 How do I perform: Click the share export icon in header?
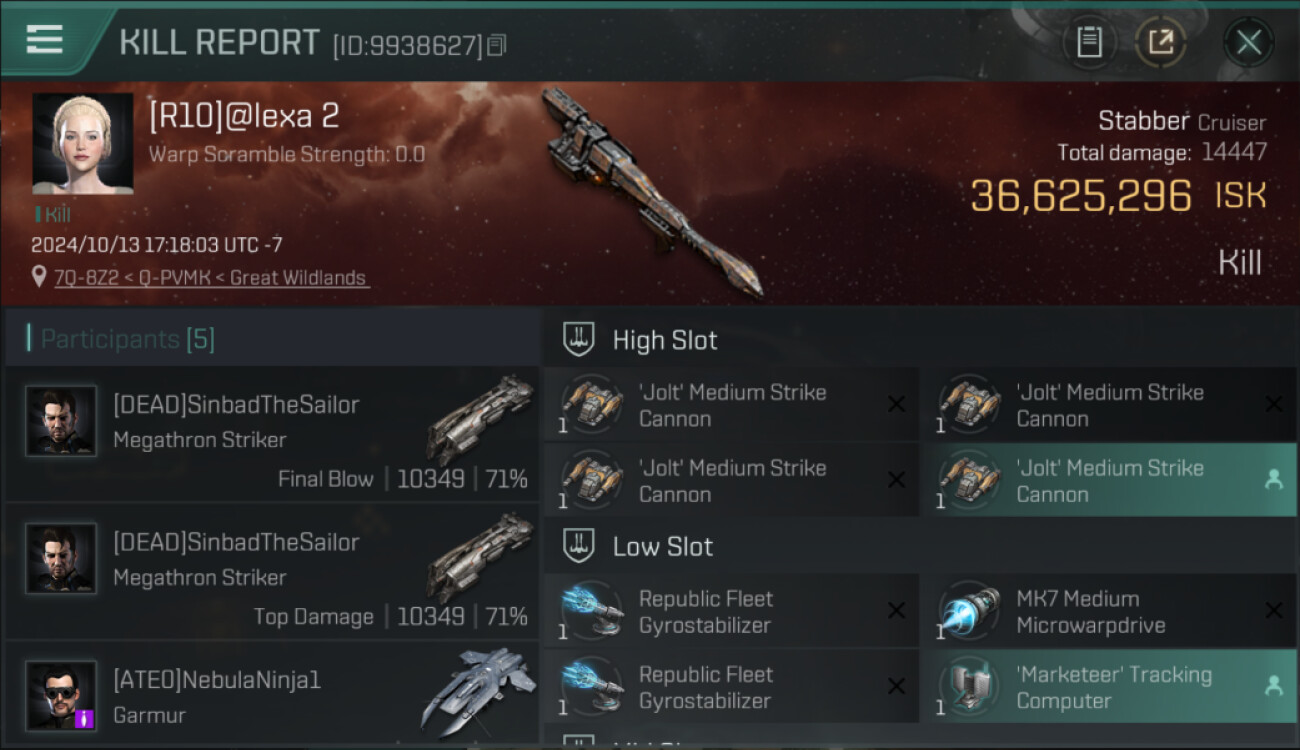point(1160,42)
